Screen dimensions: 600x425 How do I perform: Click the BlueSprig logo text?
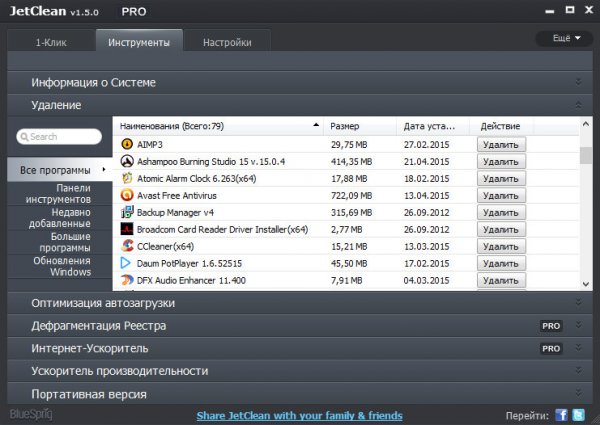pos(31,414)
